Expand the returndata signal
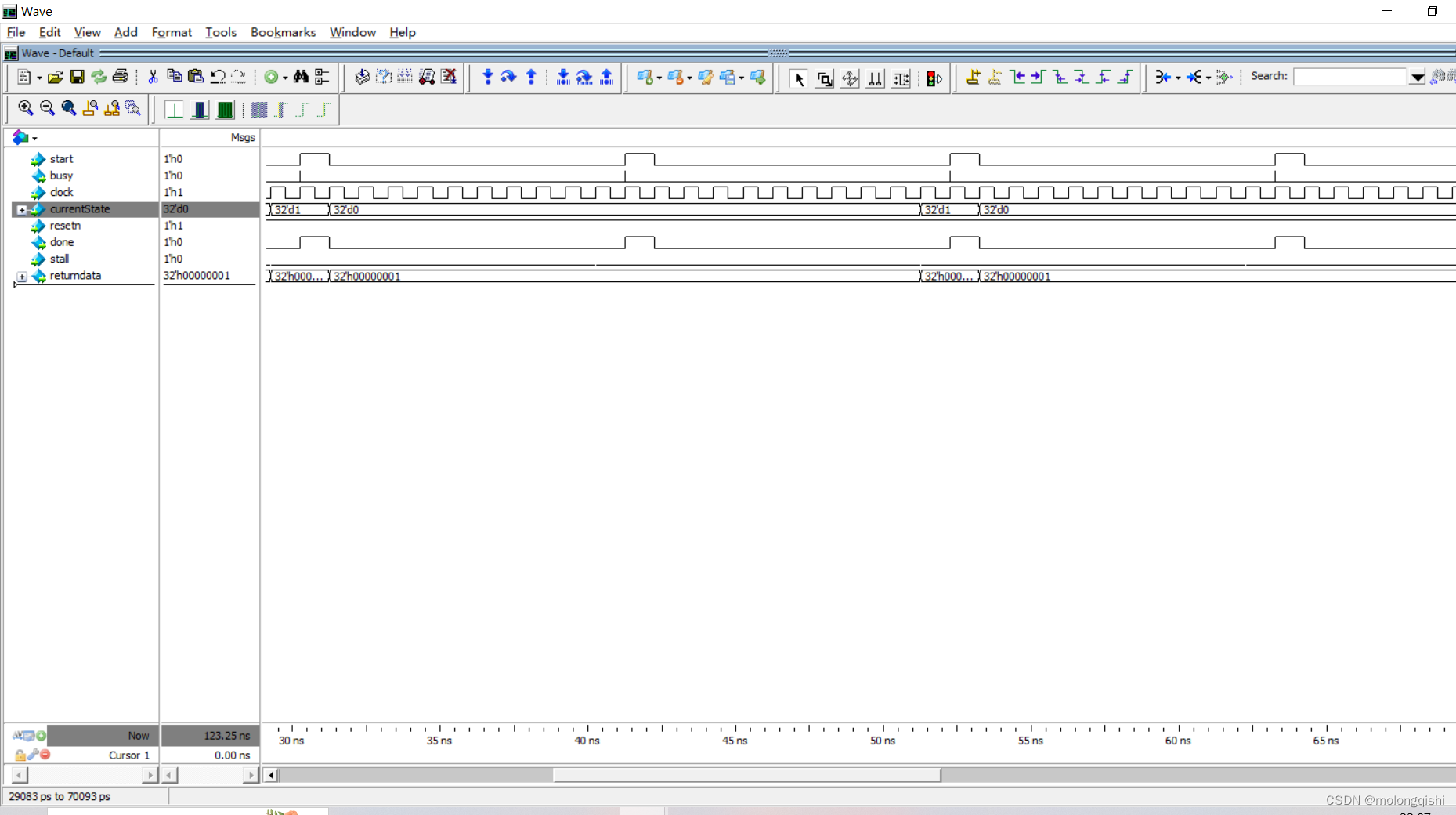 coord(21,277)
